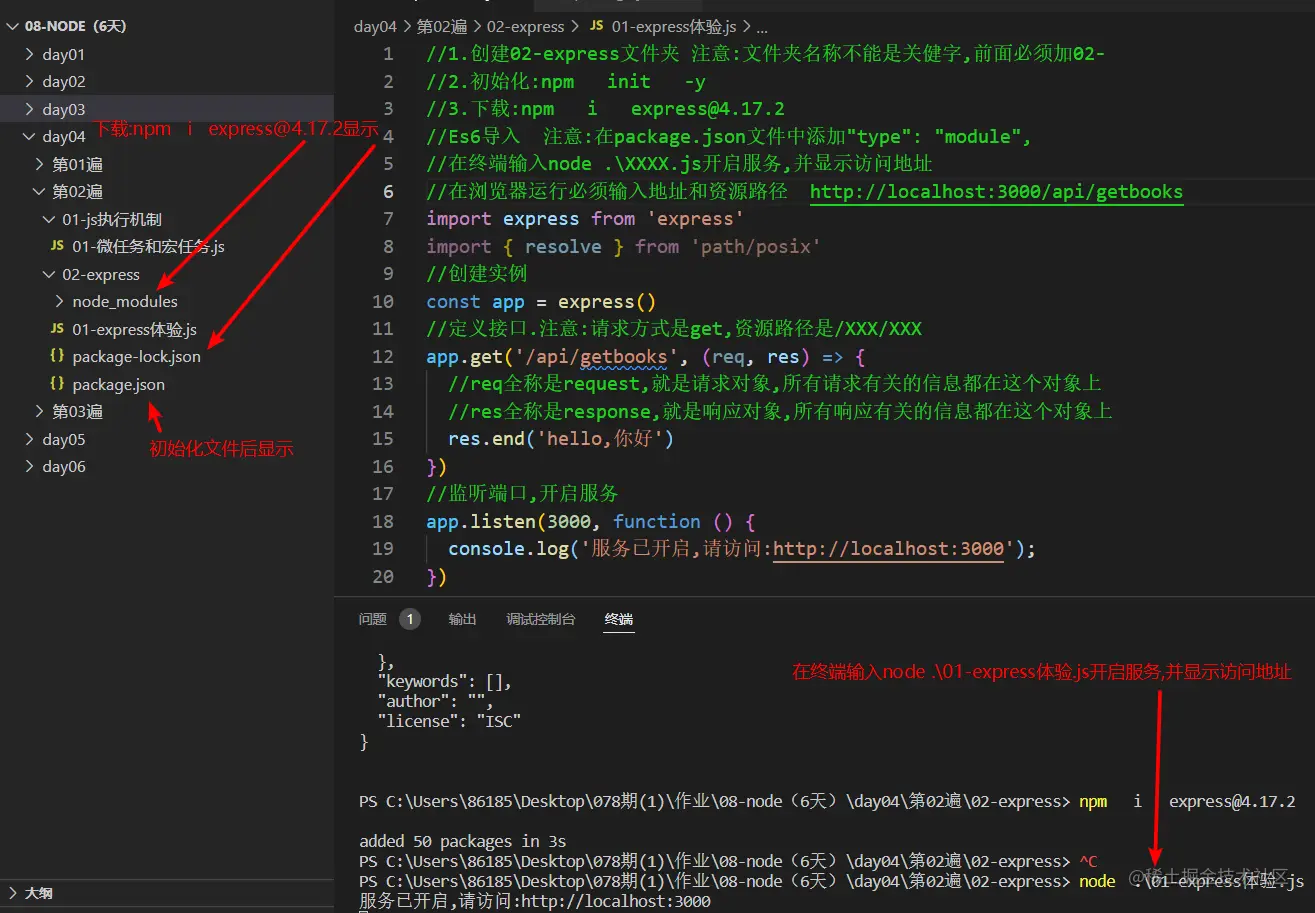Open the http://localhost:3000 link on line 19
Image resolution: width=1315 pixels, height=913 pixels.
(x=889, y=548)
